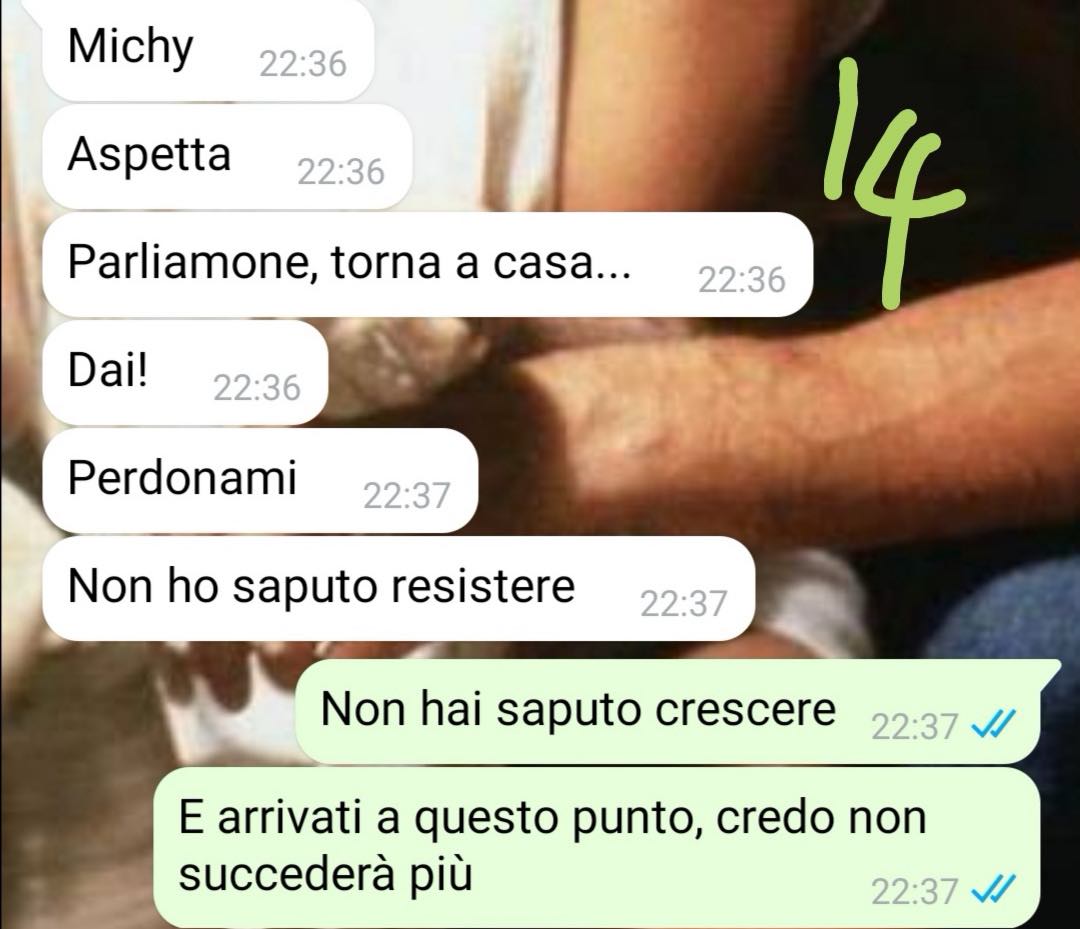Click the 22:37 timestamp on 'Non hai saputo crescere'
This screenshot has width=1080, height=929.
point(915,727)
